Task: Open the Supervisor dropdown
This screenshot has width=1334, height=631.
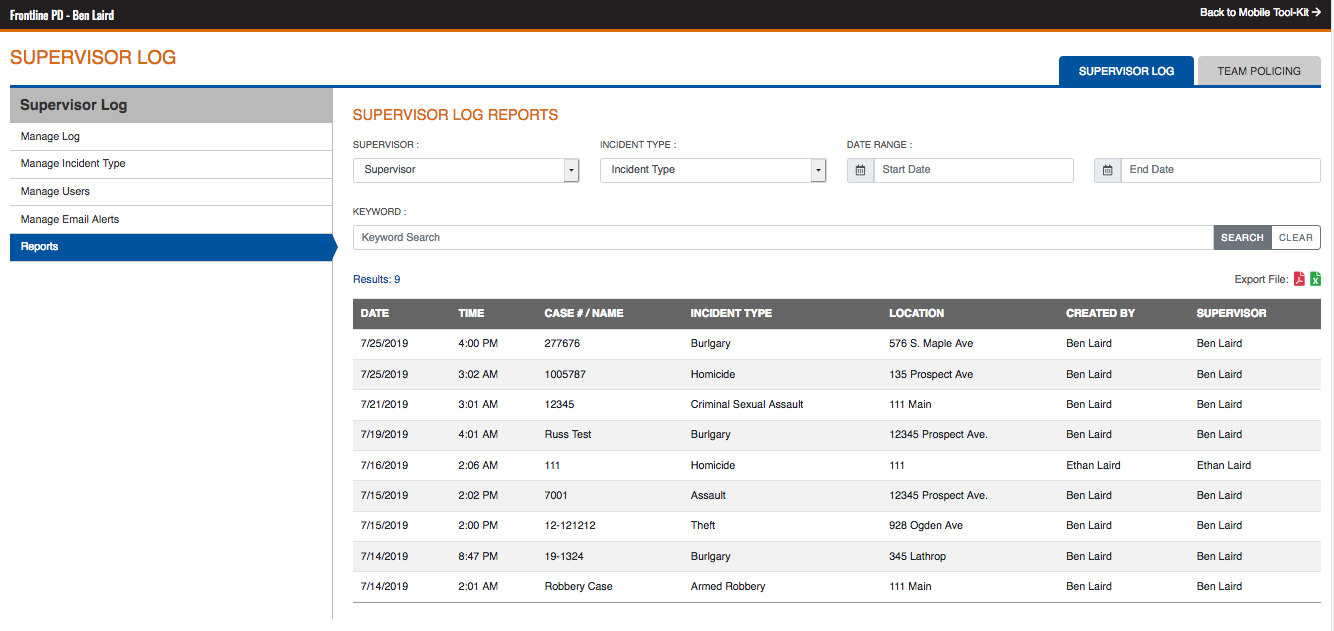Action: (466, 170)
